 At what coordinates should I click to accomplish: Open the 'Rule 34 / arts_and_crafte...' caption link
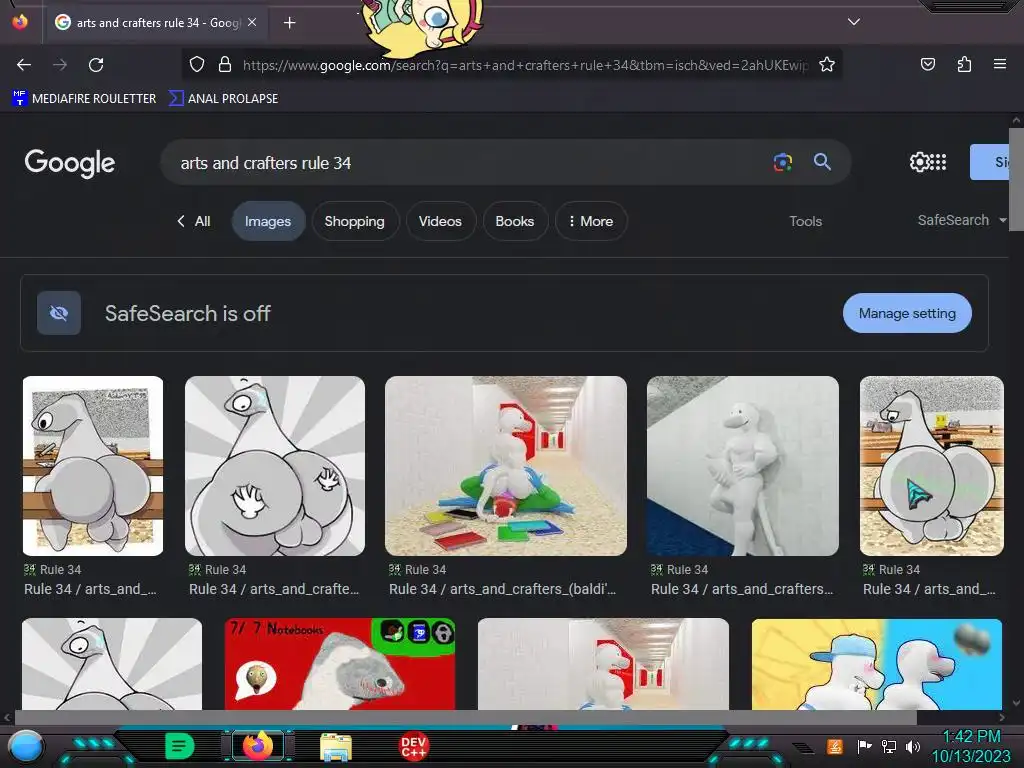[274, 589]
